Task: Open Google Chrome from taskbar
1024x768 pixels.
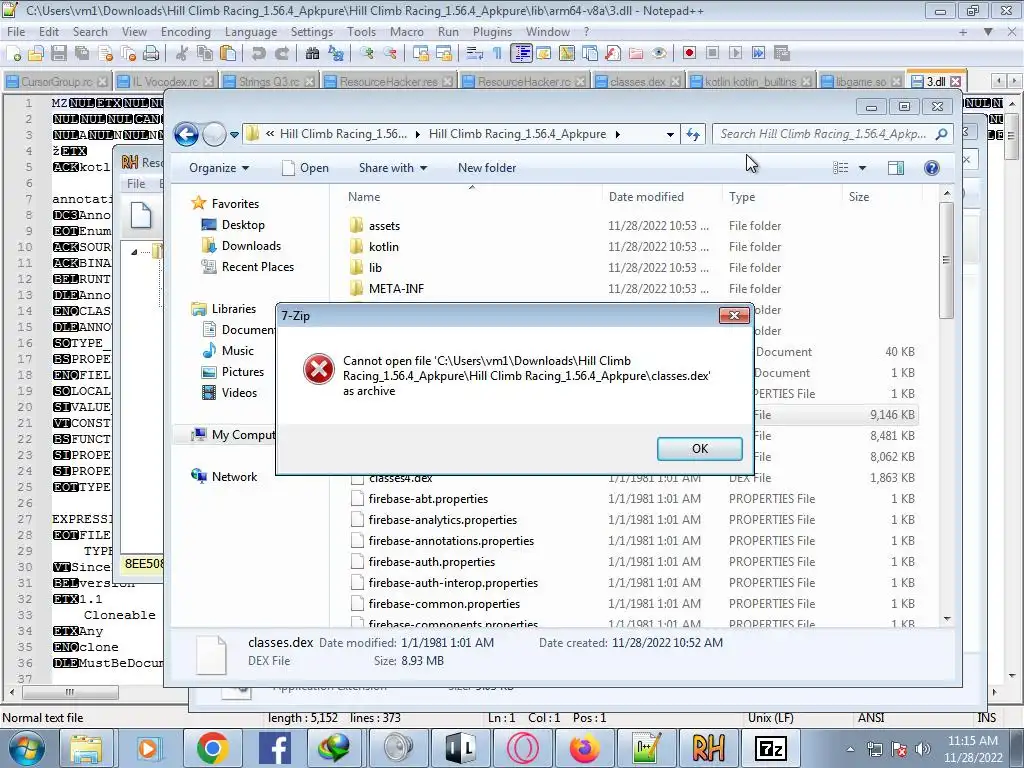Action: pyautogui.click(x=212, y=748)
